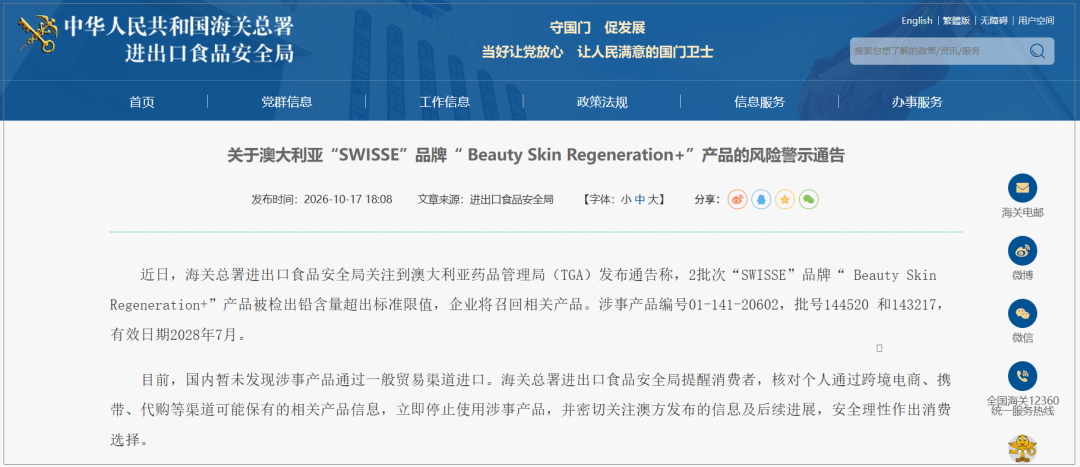The height and width of the screenshot is (467, 1080).
Task: Switch to English version link
Action: pyautogui.click(x=917, y=21)
